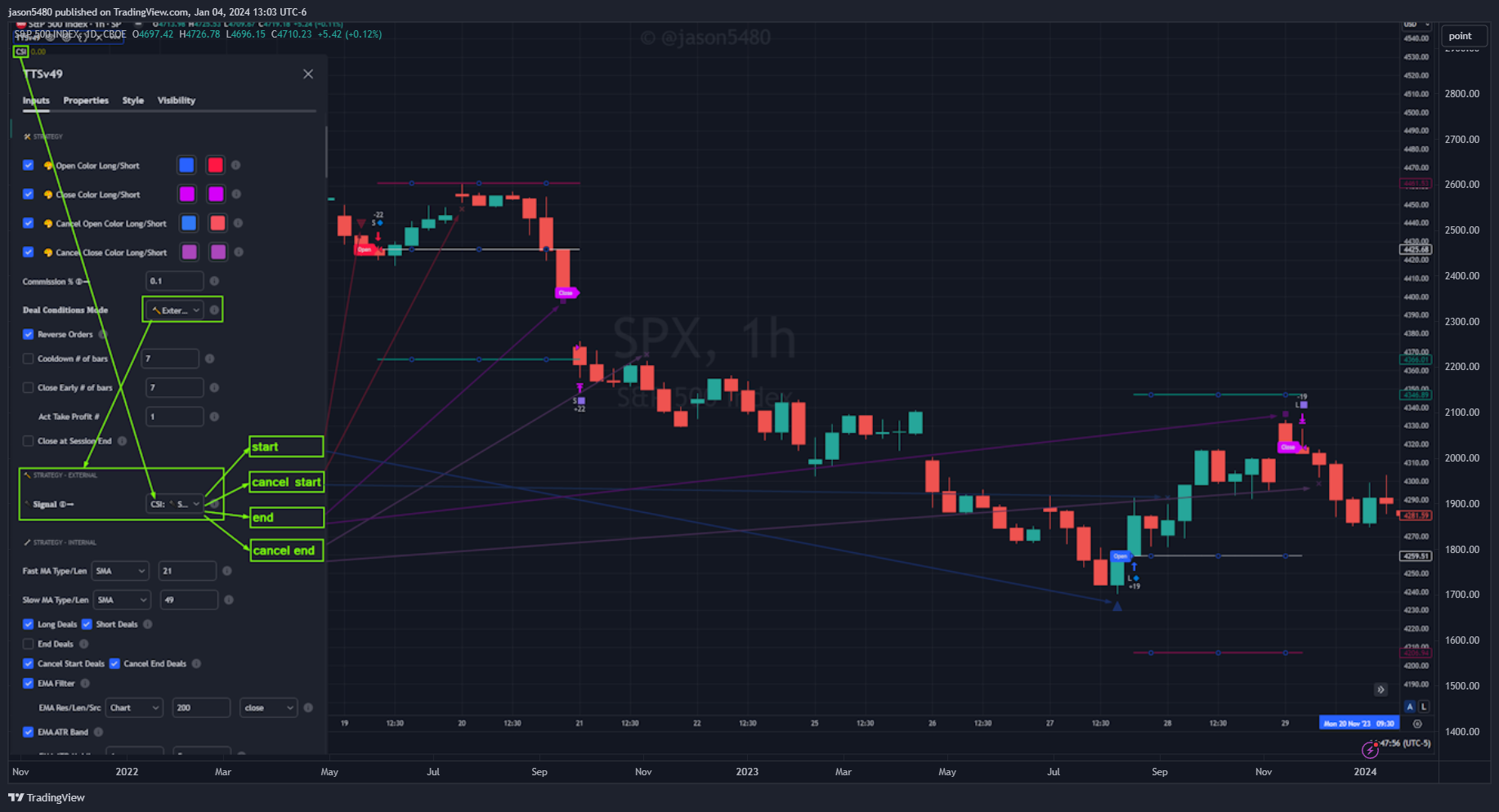Show info icon for Act Take Profit #
Image resolution: width=1499 pixels, height=812 pixels.
click(x=214, y=417)
